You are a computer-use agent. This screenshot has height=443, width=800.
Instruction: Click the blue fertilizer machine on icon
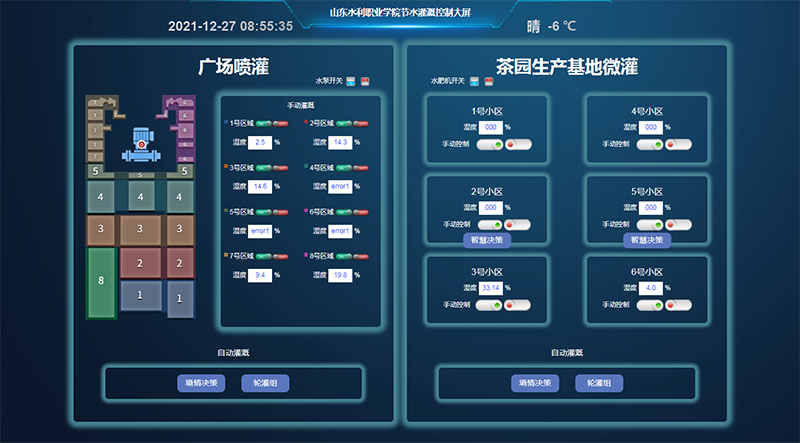click(x=474, y=81)
